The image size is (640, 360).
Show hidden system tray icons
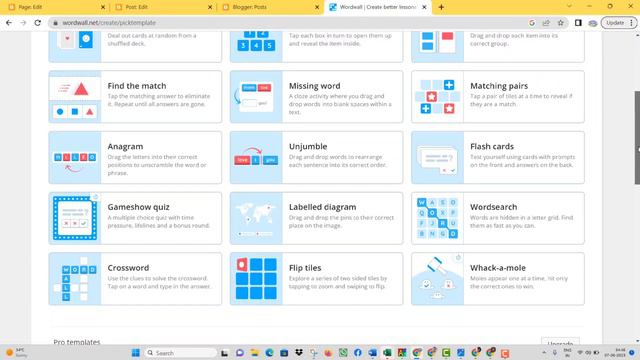(x=544, y=353)
